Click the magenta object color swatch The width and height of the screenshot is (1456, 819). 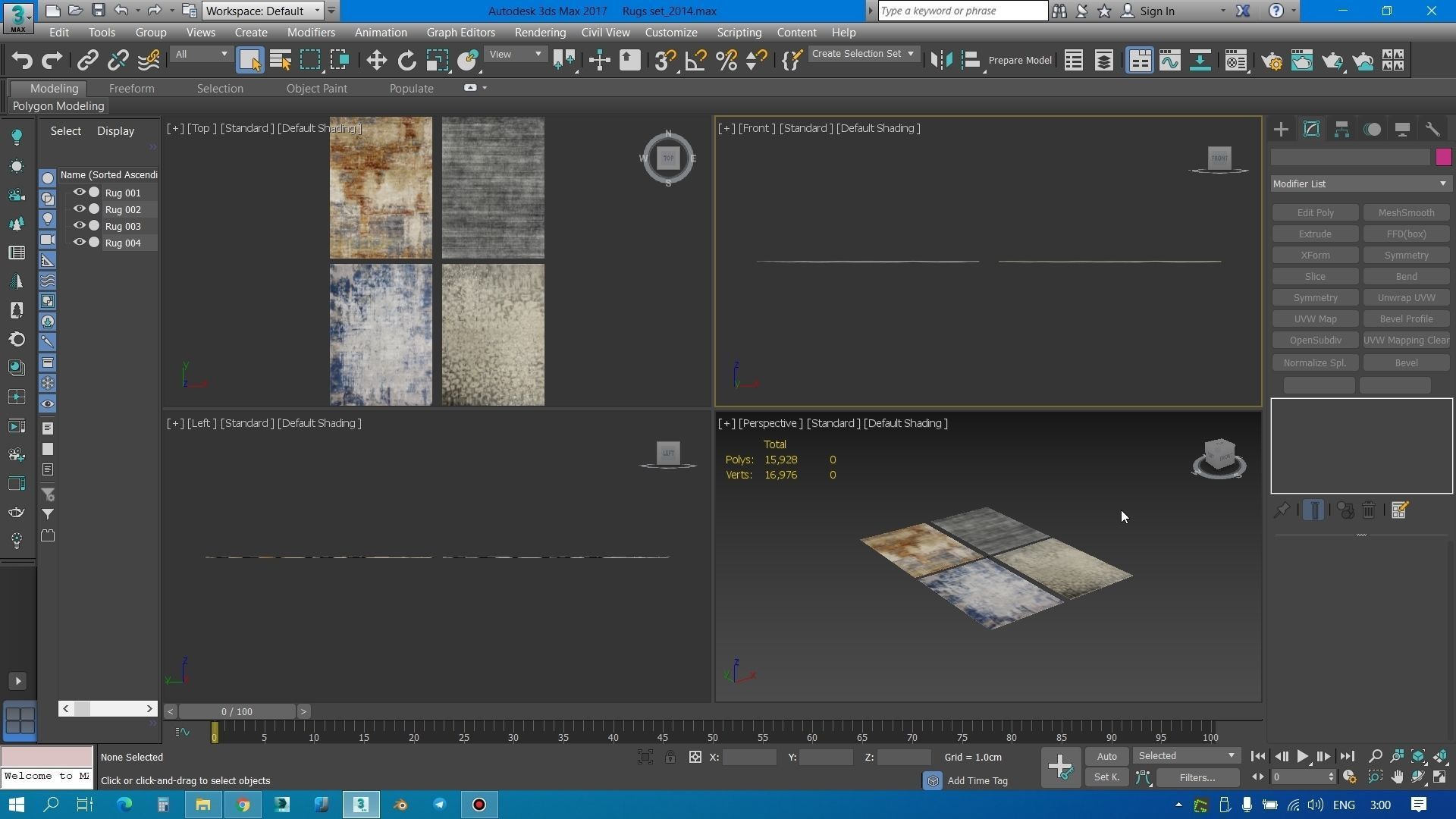[1443, 157]
